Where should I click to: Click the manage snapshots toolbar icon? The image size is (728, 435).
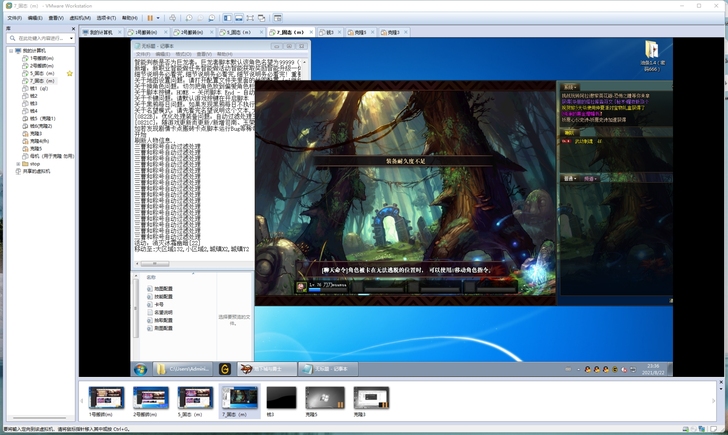click(212, 18)
